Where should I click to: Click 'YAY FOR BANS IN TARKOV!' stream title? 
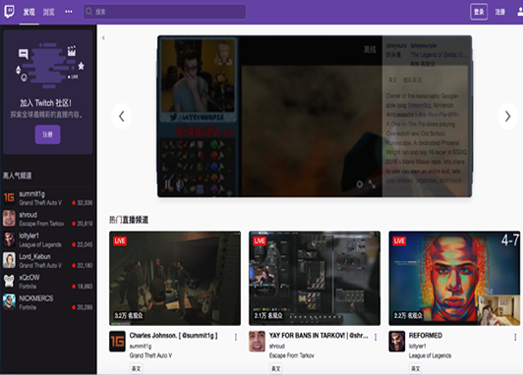319,335
